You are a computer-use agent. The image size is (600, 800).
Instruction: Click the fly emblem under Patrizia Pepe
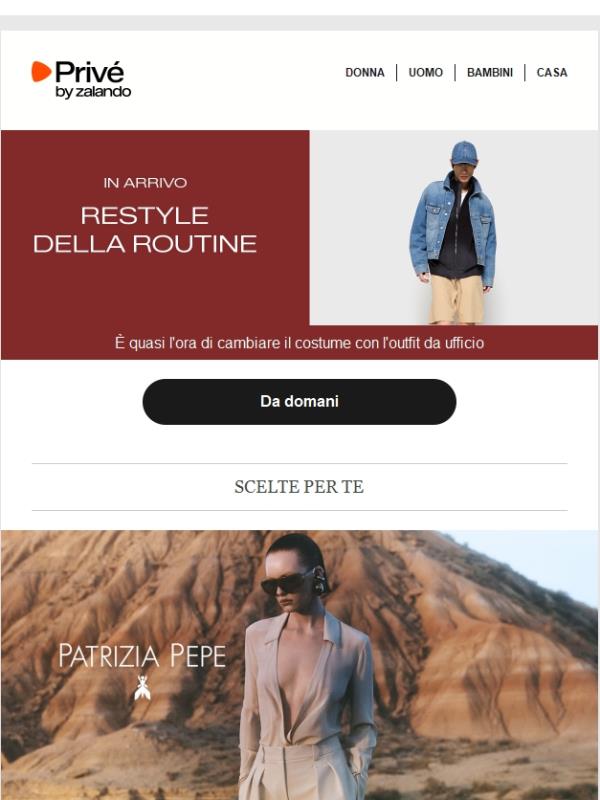(142, 688)
